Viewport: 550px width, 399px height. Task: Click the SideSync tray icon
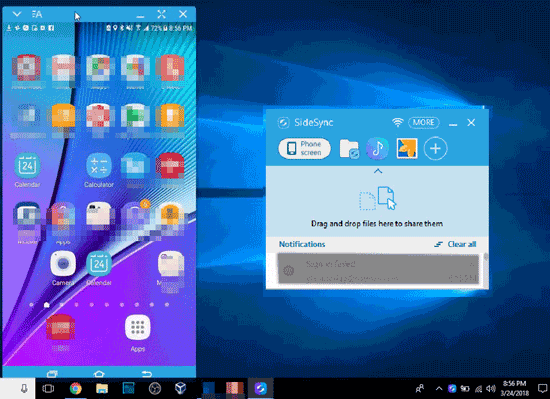[452, 388]
